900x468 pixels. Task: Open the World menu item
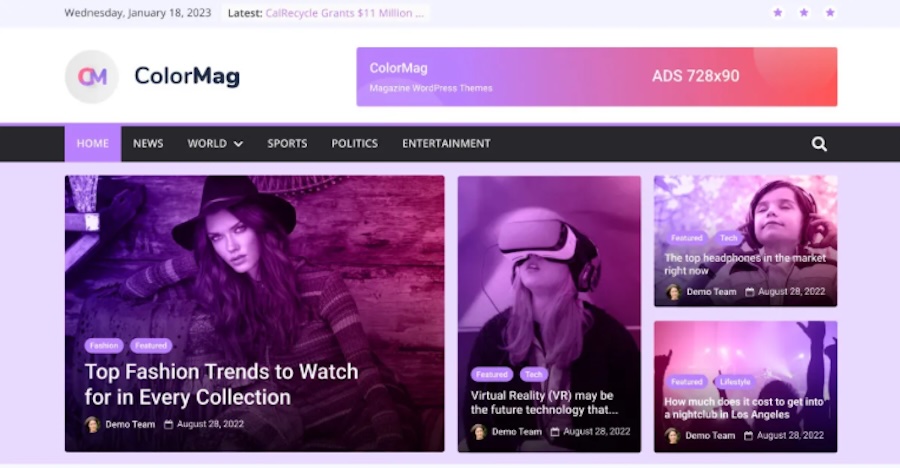207,144
